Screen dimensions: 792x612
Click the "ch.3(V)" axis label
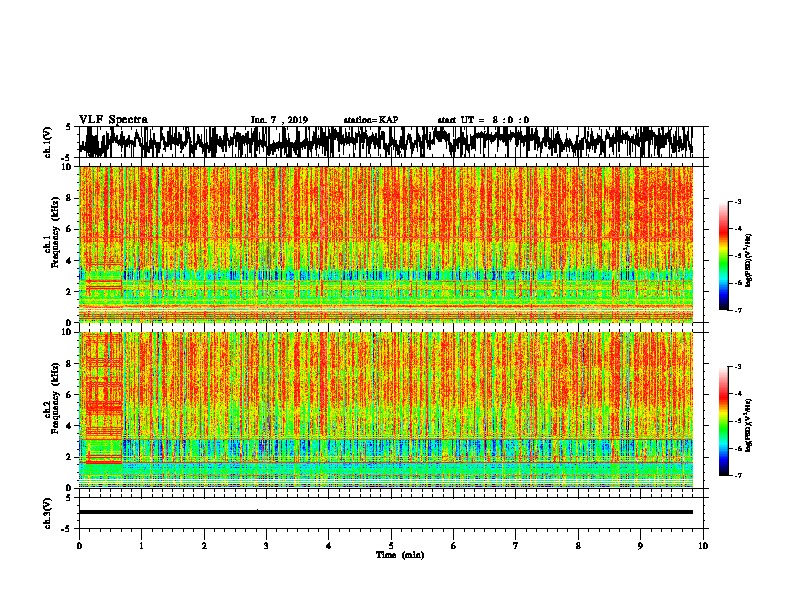[48, 513]
